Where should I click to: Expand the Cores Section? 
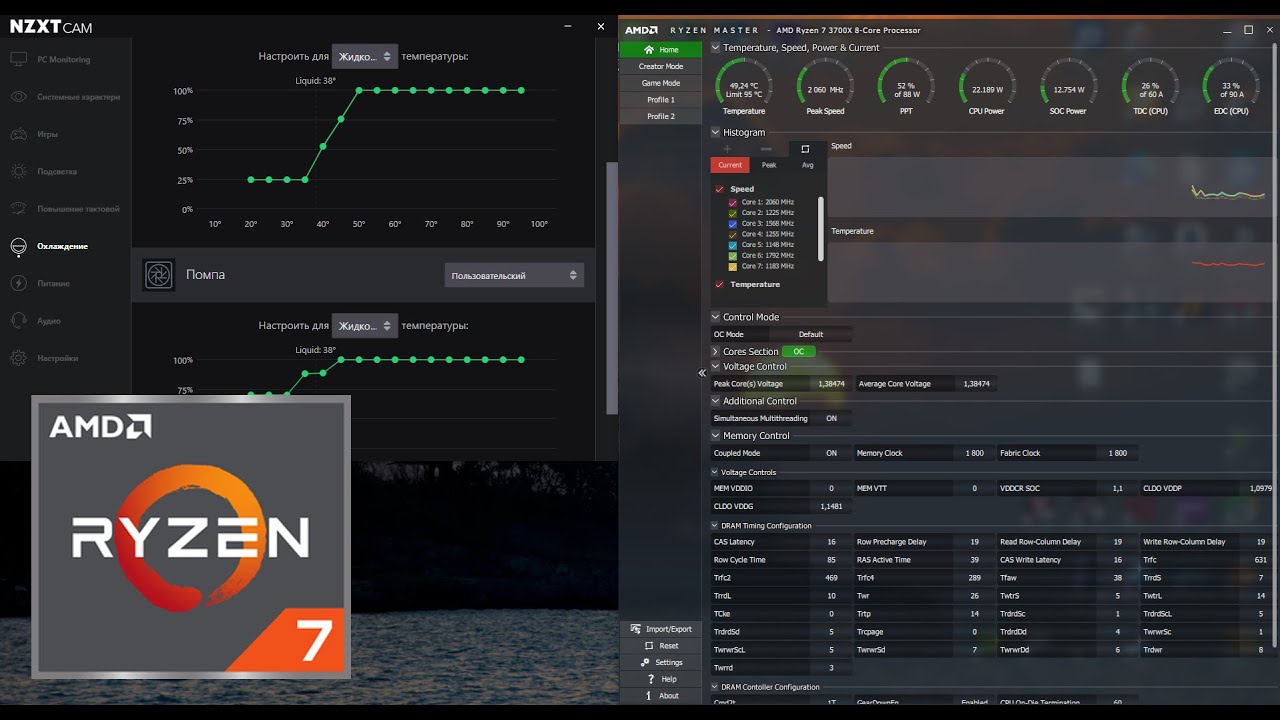[x=715, y=352]
